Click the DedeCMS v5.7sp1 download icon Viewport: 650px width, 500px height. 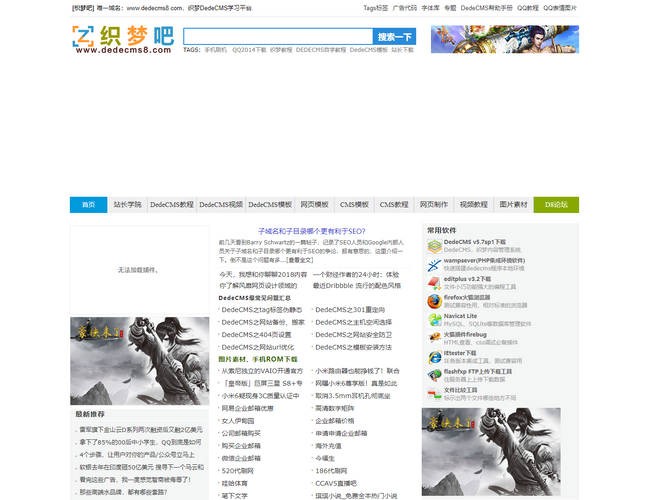click(x=433, y=246)
